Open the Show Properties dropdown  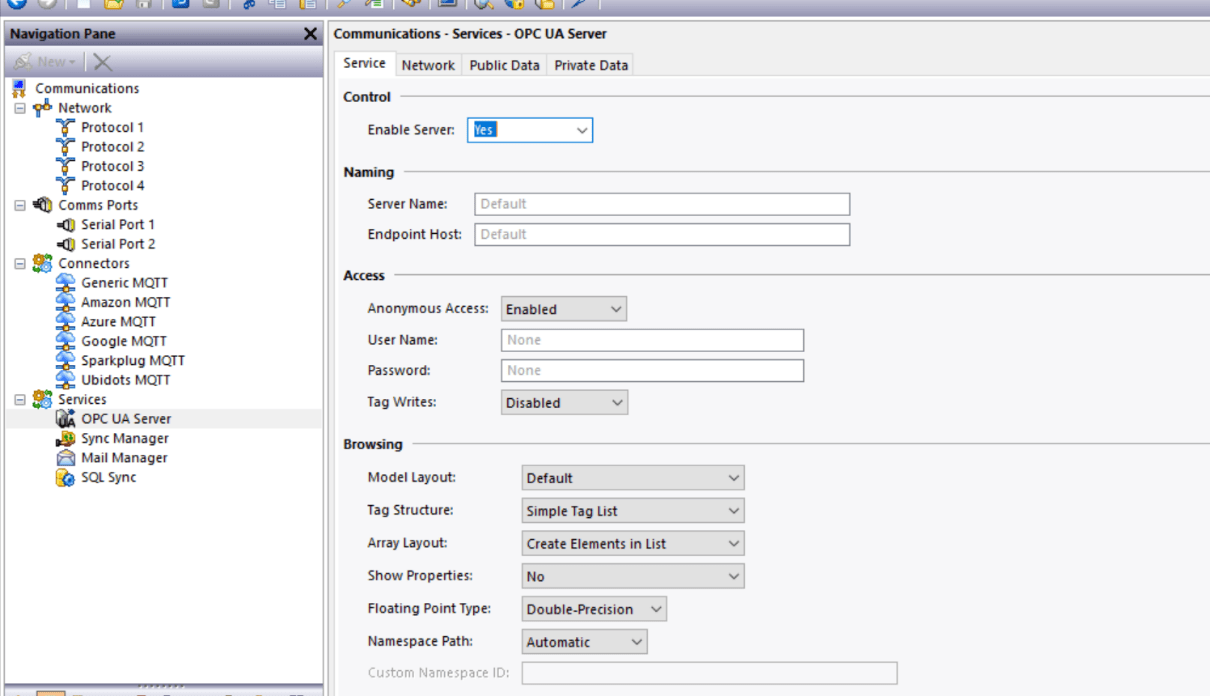[x=633, y=577]
